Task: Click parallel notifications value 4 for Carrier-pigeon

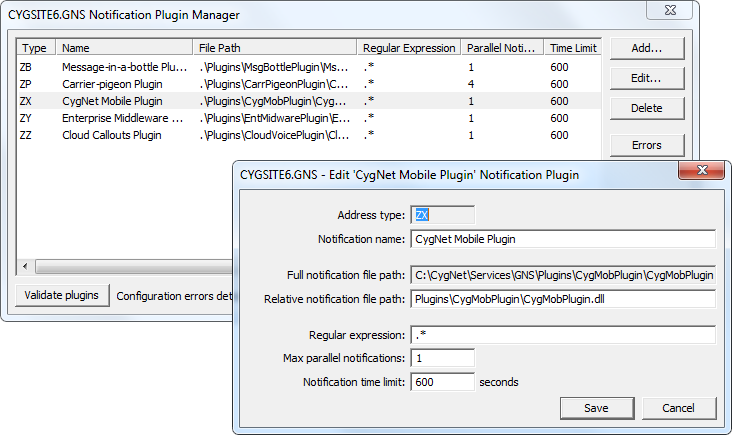Action: tap(471, 84)
